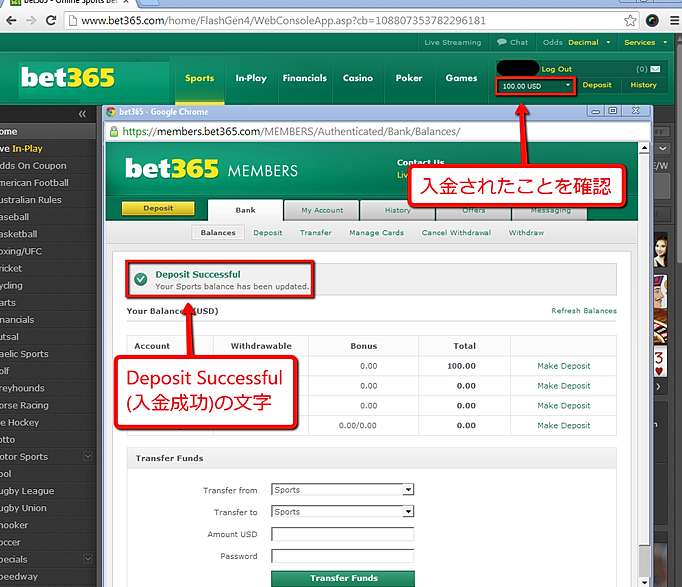682x587 pixels.
Task: Open the Chat speech bubble icon
Action: [501, 42]
